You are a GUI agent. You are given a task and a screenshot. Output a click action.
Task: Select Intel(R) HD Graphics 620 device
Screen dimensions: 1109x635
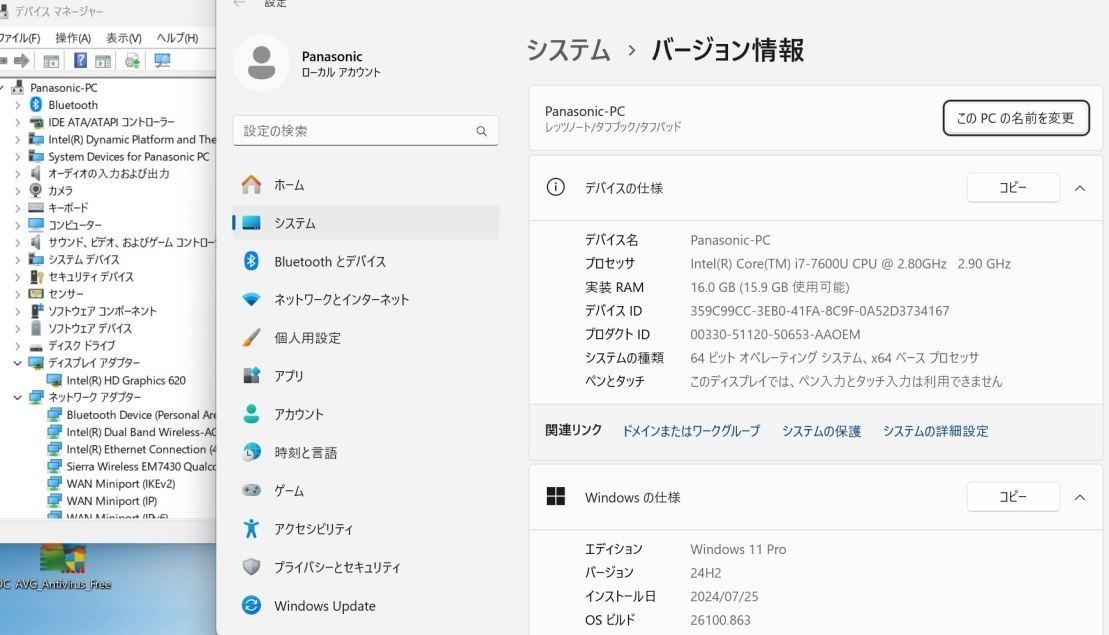coord(126,380)
